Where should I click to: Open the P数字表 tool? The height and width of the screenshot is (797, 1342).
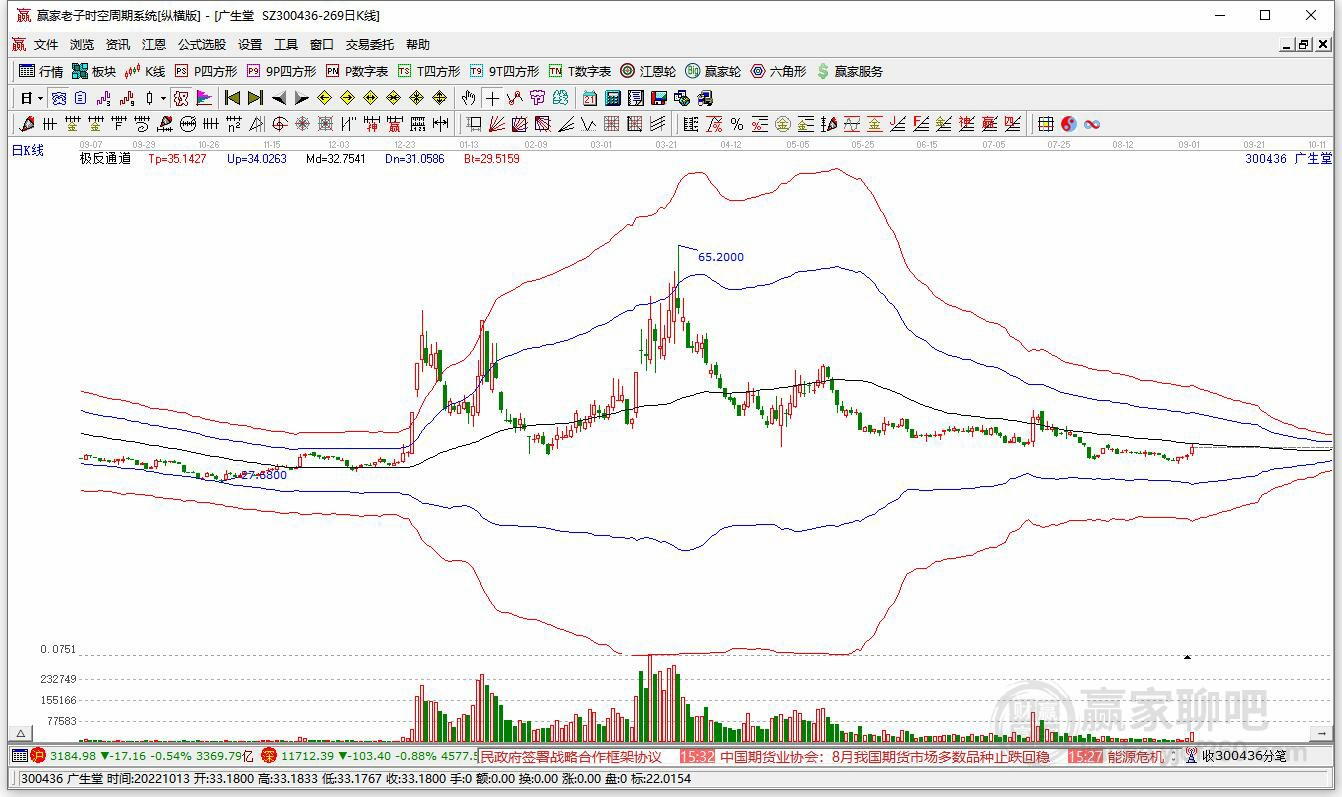[x=357, y=71]
